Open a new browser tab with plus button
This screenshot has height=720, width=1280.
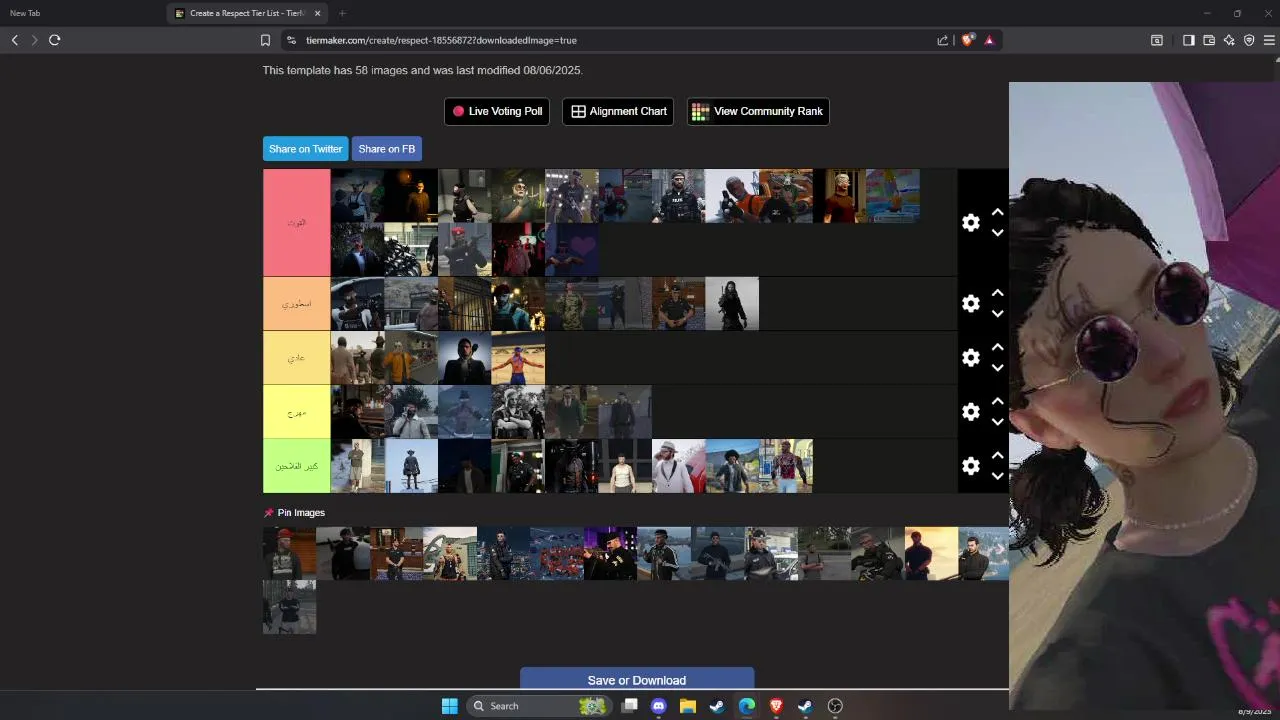click(342, 13)
